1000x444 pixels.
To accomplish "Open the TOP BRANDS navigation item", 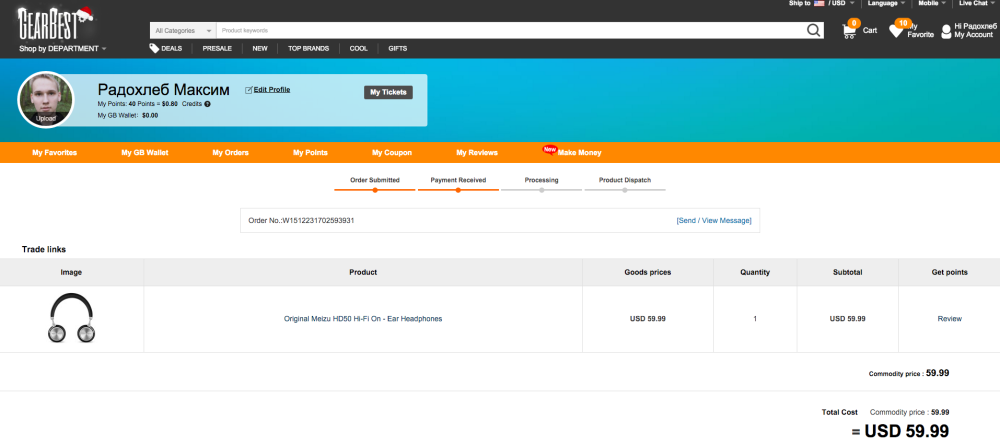I will point(308,48).
